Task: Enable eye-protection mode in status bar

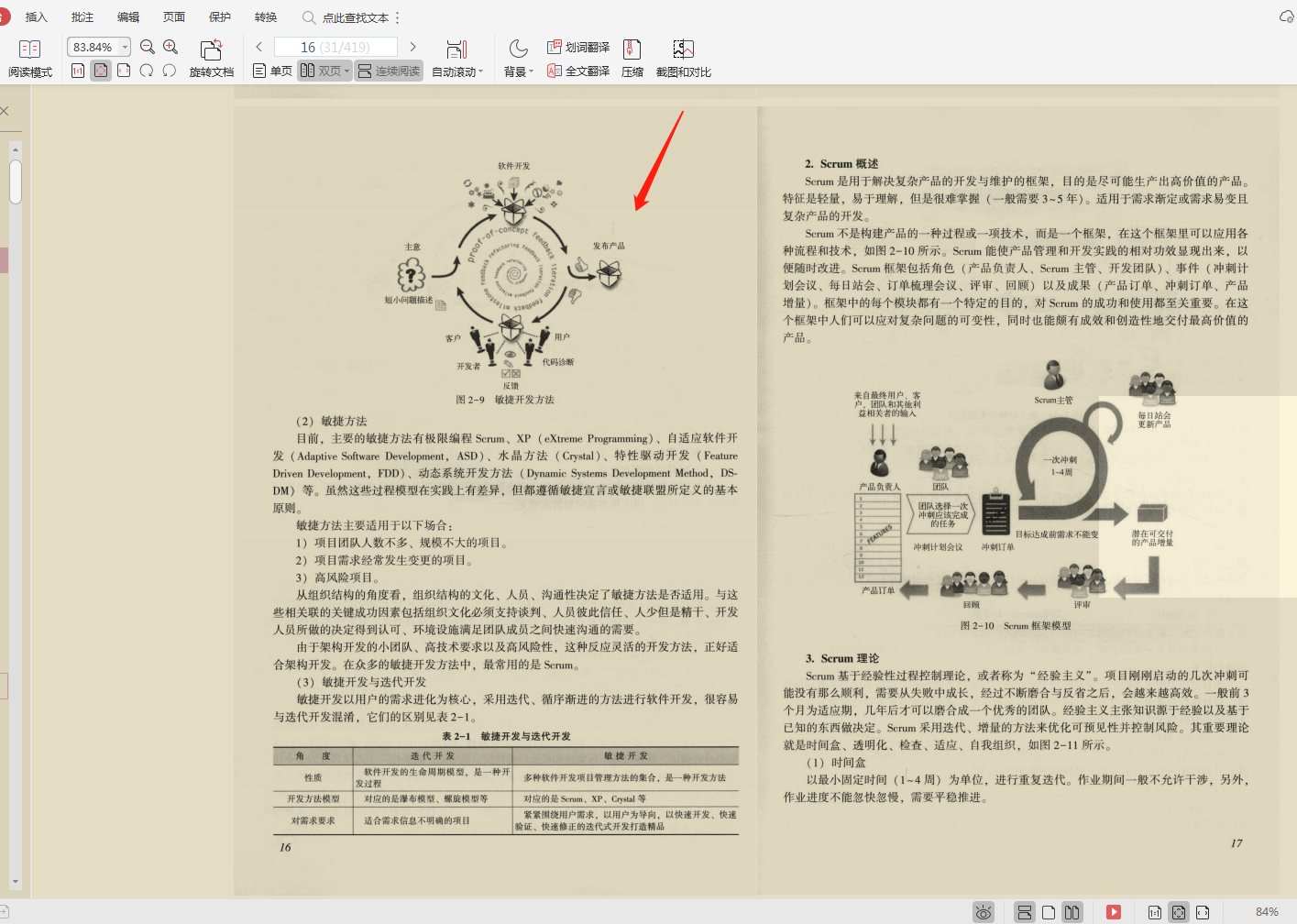Action: click(984, 911)
